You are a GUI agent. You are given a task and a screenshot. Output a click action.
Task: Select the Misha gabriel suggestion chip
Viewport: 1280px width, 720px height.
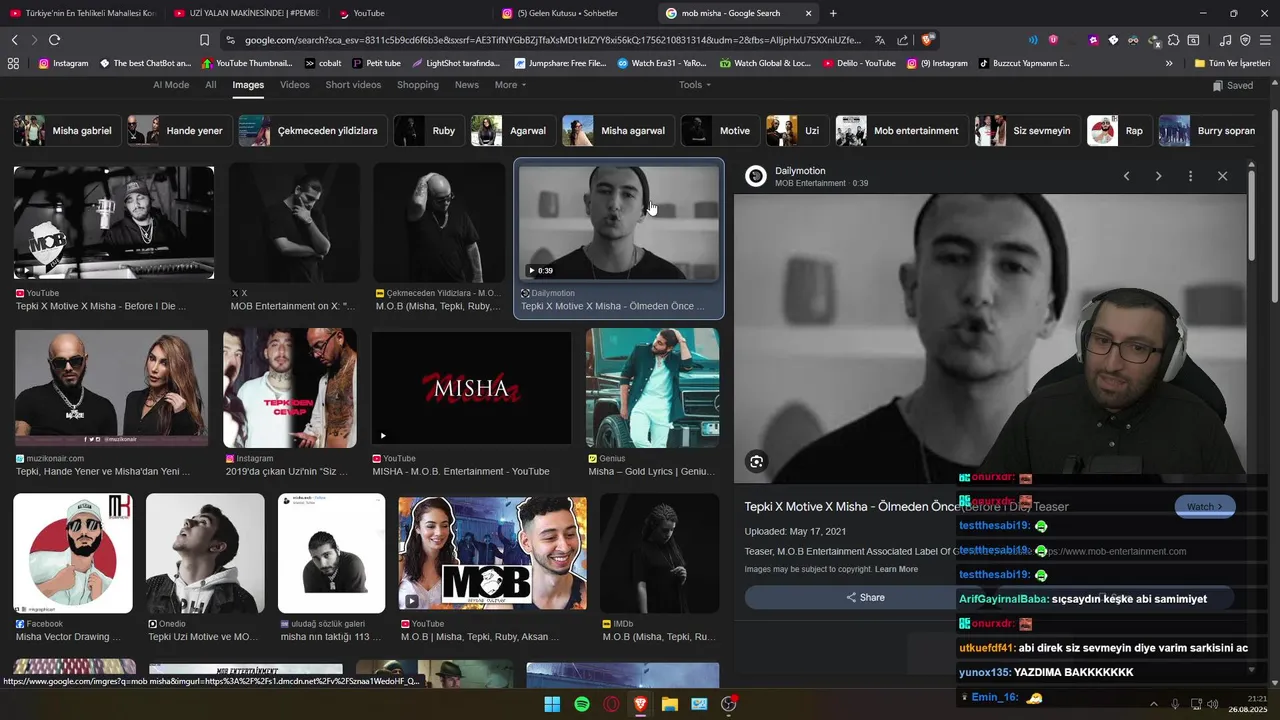(67, 131)
